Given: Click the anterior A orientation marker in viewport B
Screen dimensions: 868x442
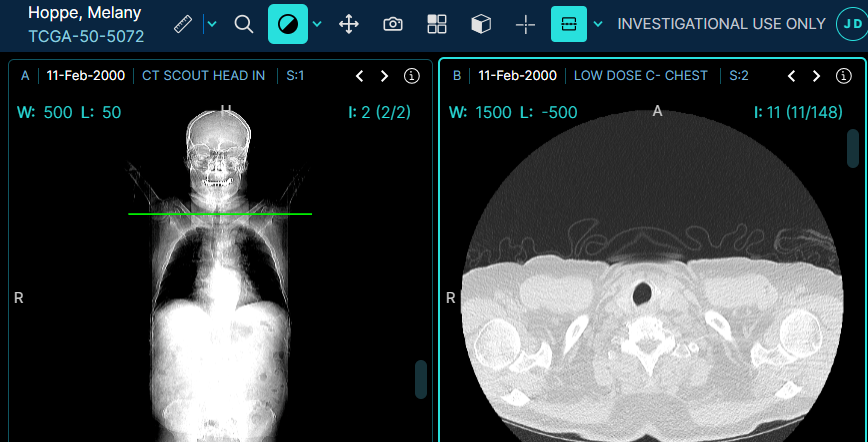Looking at the screenshot, I should [657, 111].
